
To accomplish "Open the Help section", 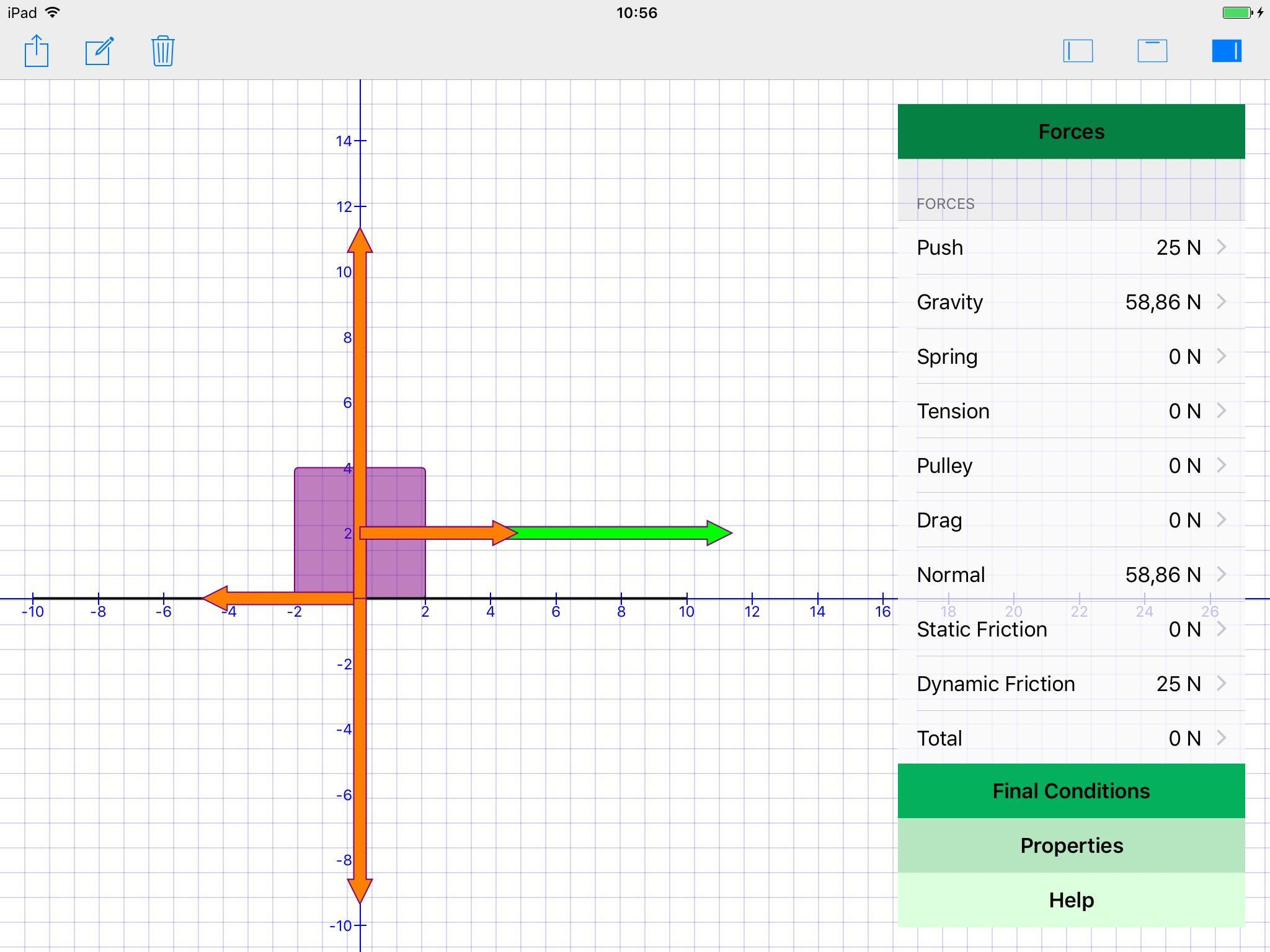I will (x=1071, y=900).
